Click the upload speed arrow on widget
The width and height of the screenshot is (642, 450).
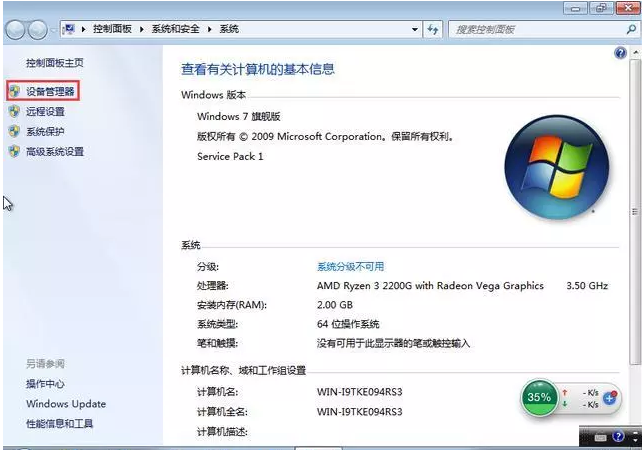point(565,392)
